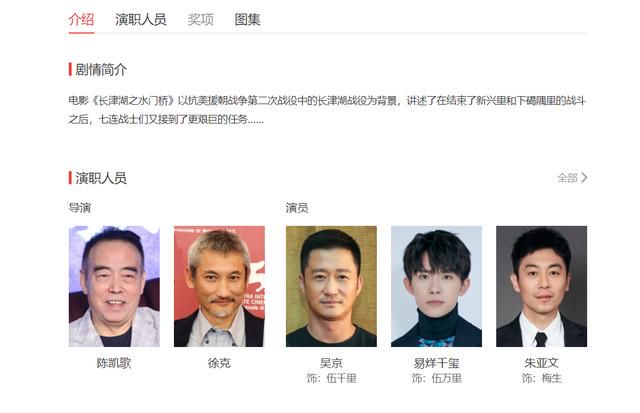Open the 易烊千玺 name link
Viewport: 640px width, 413px height.
(x=436, y=363)
